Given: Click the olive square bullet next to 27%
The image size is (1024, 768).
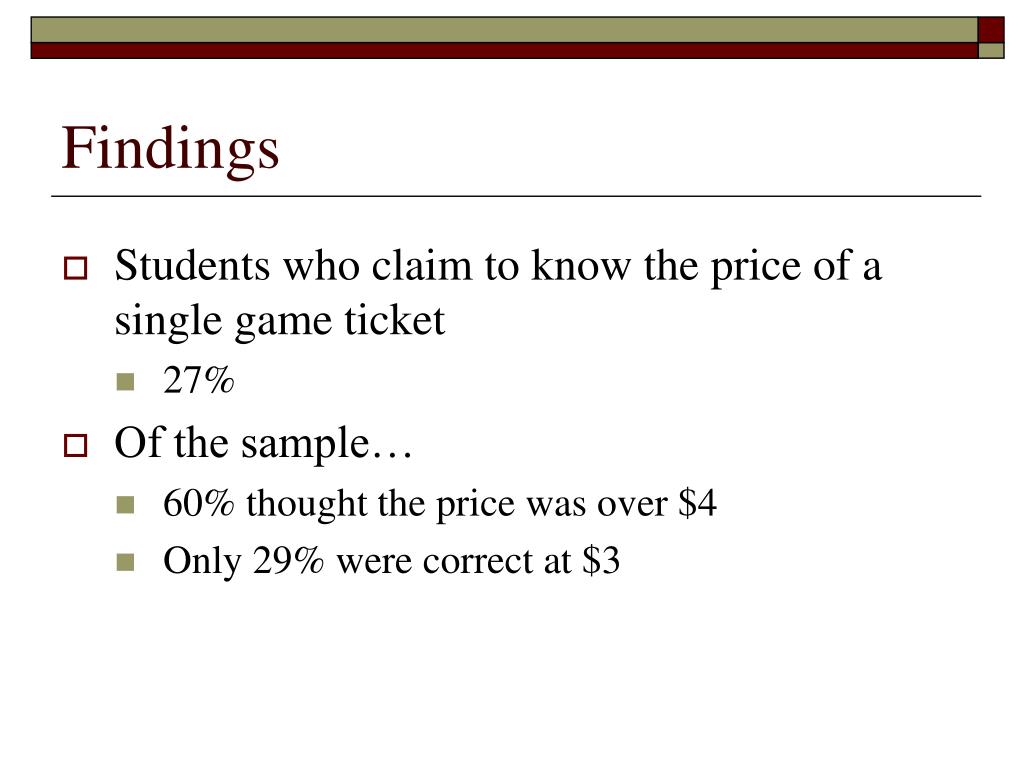Looking at the screenshot, I should click(x=125, y=381).
